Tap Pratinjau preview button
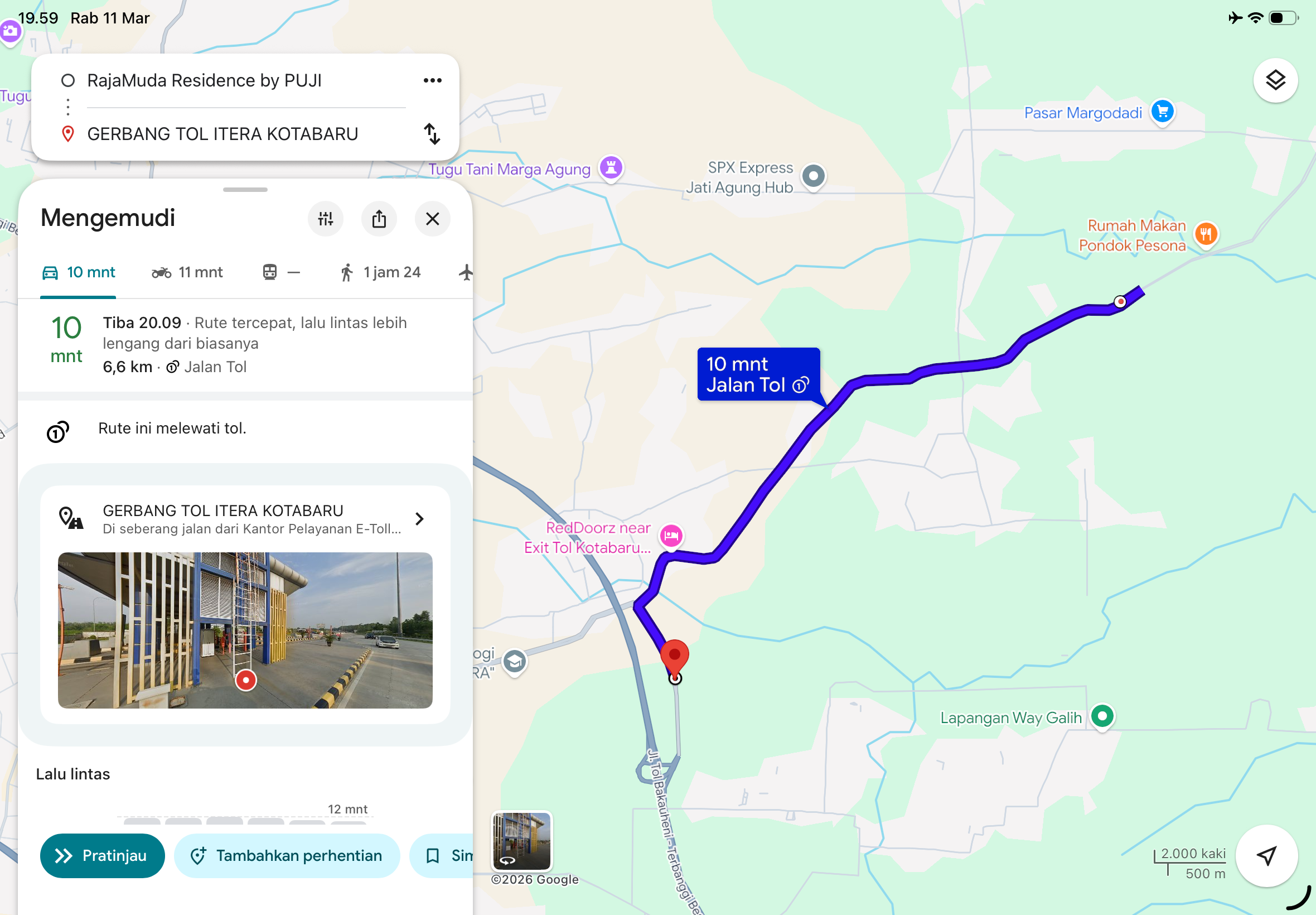Image resolution: width=1316 pixels, height=915 pixels. [102, 855]
